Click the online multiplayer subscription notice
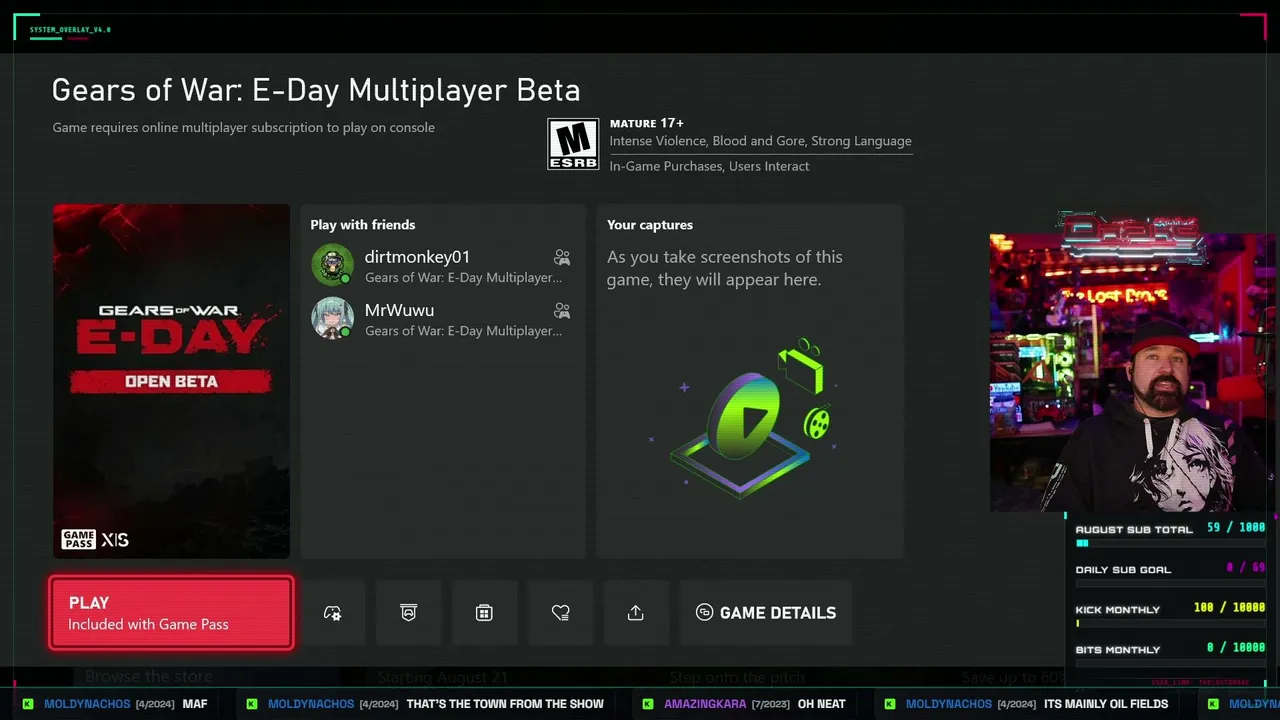 [244, 128]
